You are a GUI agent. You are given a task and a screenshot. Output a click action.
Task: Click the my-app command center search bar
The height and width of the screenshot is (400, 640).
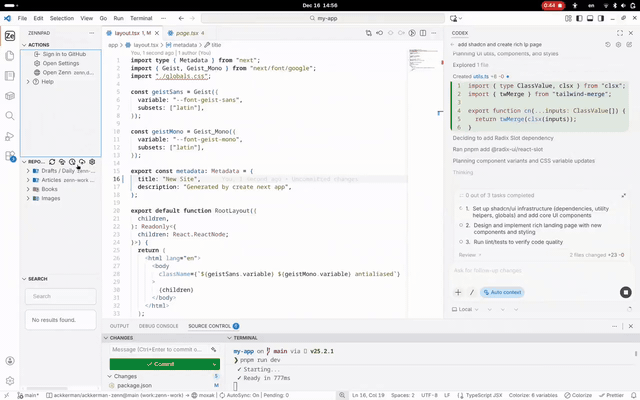pos(323,18)
